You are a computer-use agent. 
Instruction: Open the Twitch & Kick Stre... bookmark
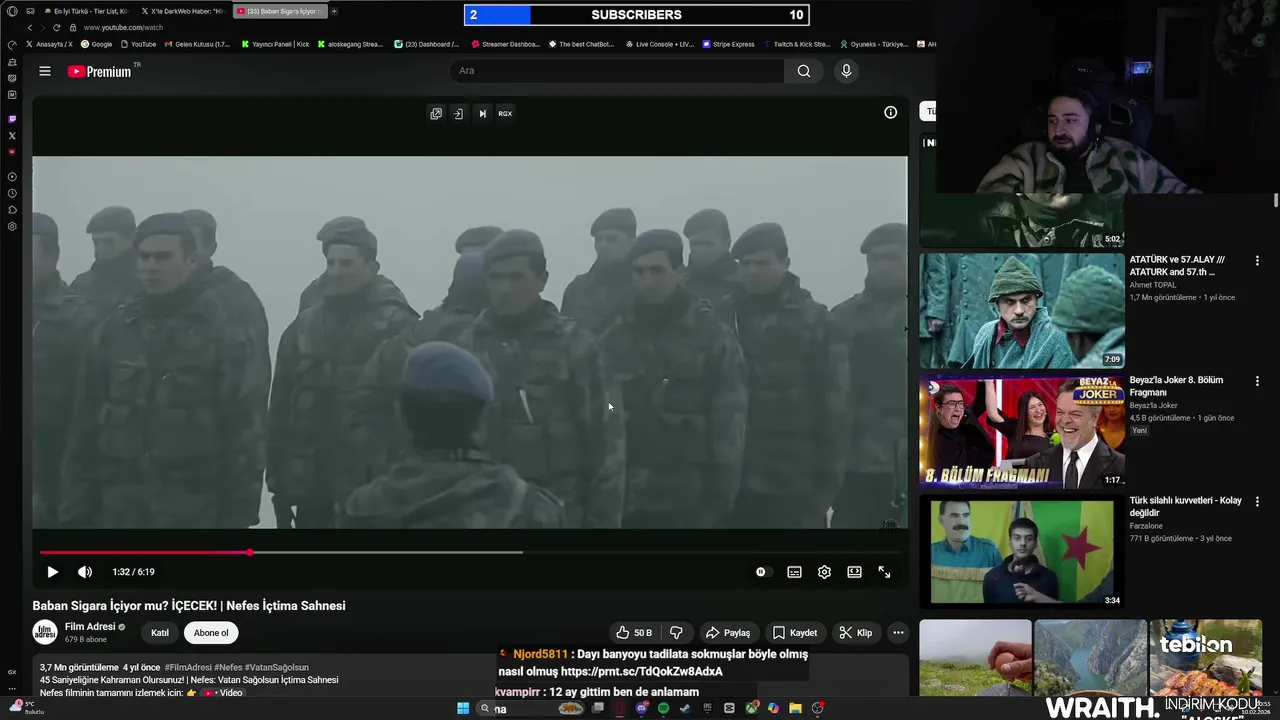click(796, 44)
